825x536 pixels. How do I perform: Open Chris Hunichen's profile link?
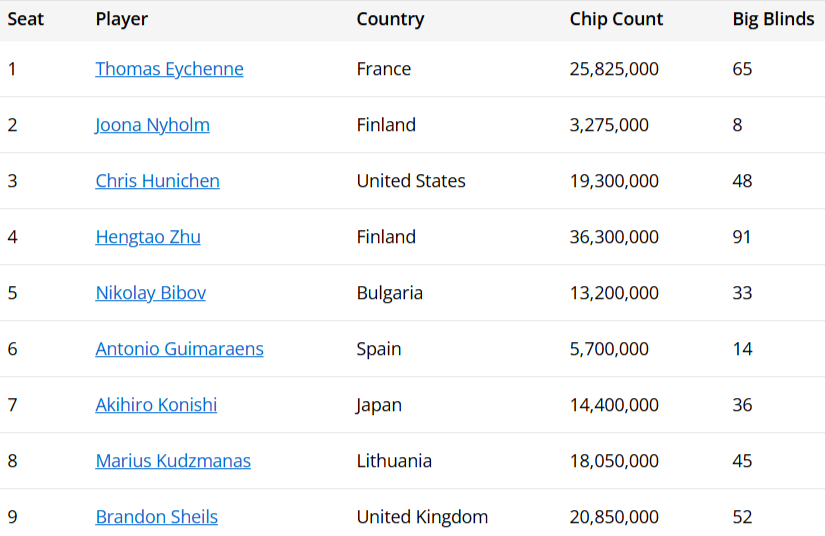pos(157,181)
